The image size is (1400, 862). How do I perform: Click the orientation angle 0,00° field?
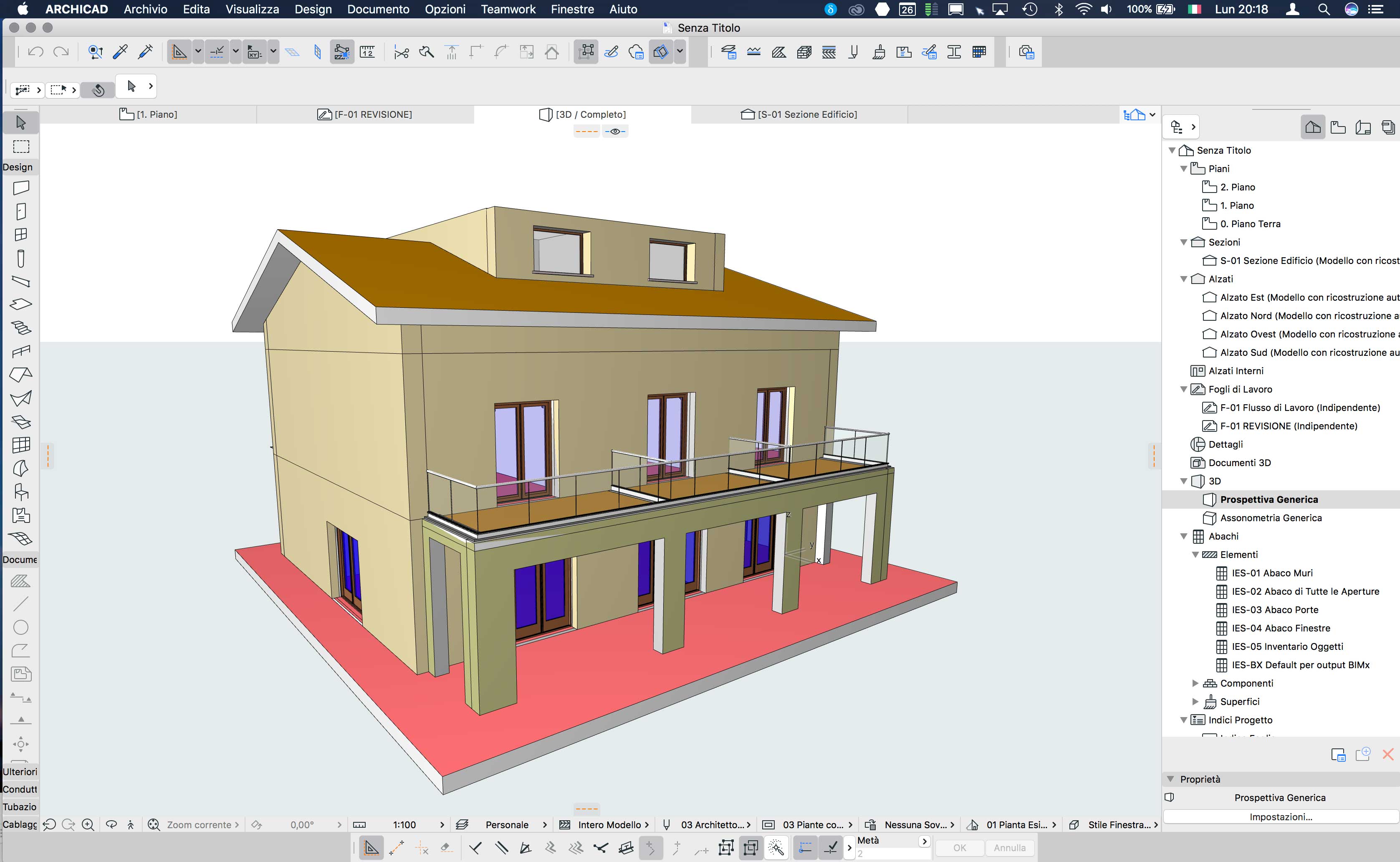click(301, 824)
